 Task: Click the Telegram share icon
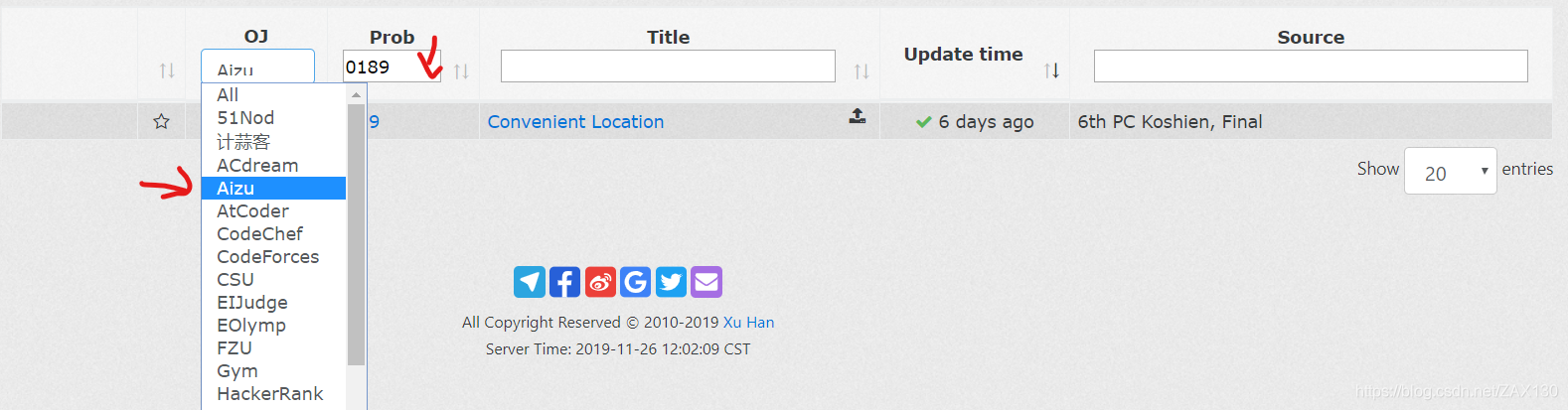click(530, 282)
